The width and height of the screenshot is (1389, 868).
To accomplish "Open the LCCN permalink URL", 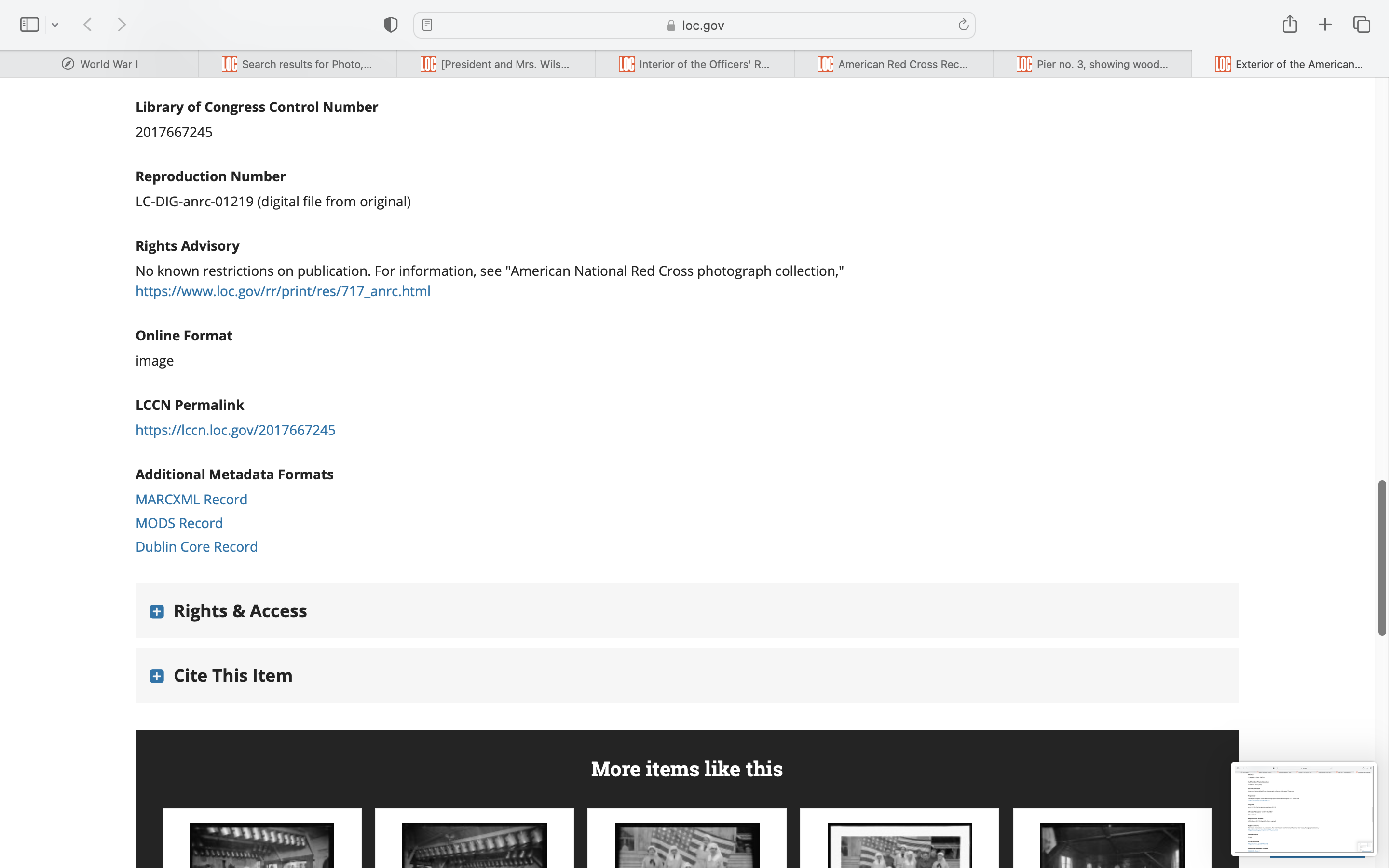I will pyautogui.click(x=235, y=430).
